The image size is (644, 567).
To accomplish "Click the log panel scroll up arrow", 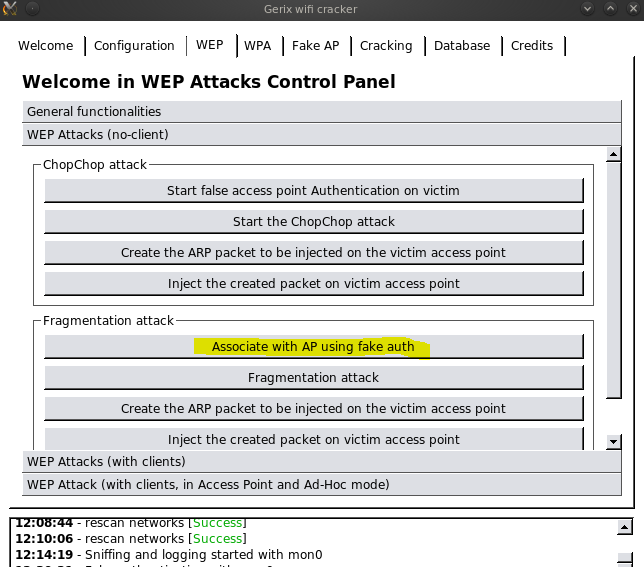I will coord(624,527).
